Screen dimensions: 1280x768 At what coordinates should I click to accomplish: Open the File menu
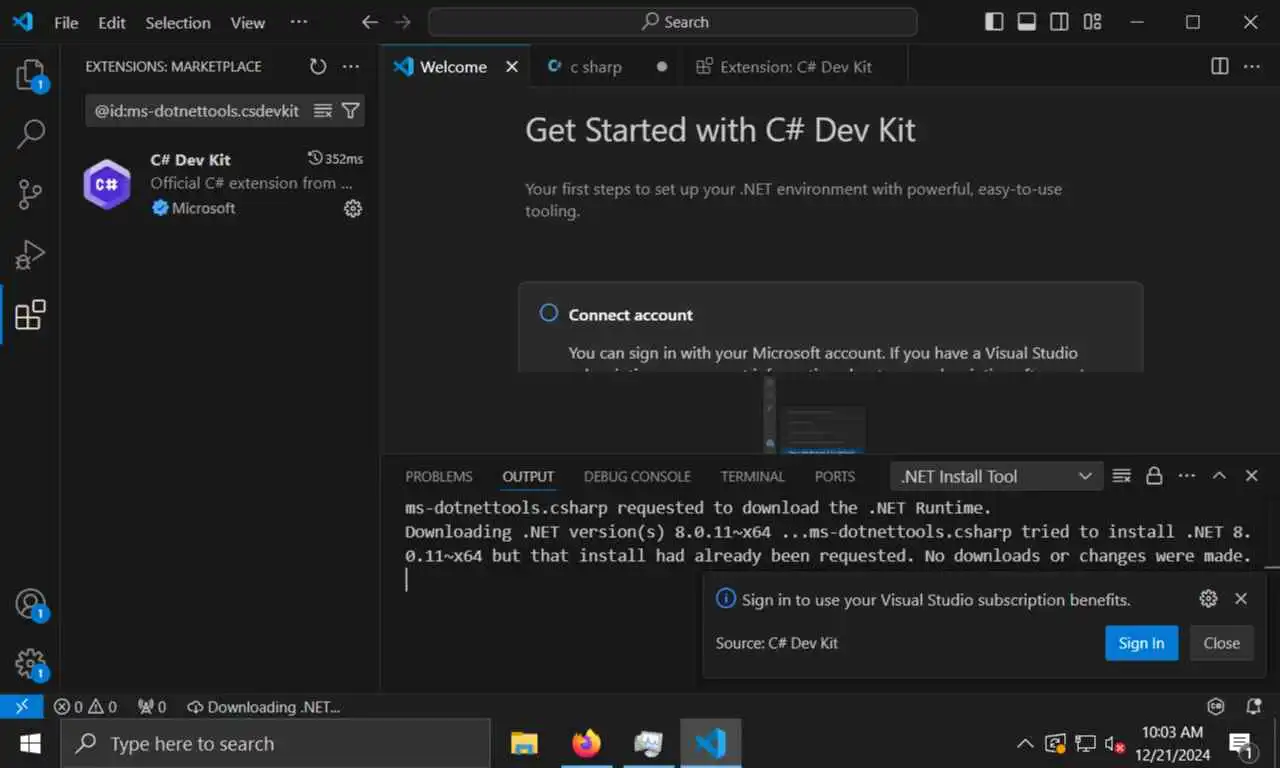tap(66, 22)
